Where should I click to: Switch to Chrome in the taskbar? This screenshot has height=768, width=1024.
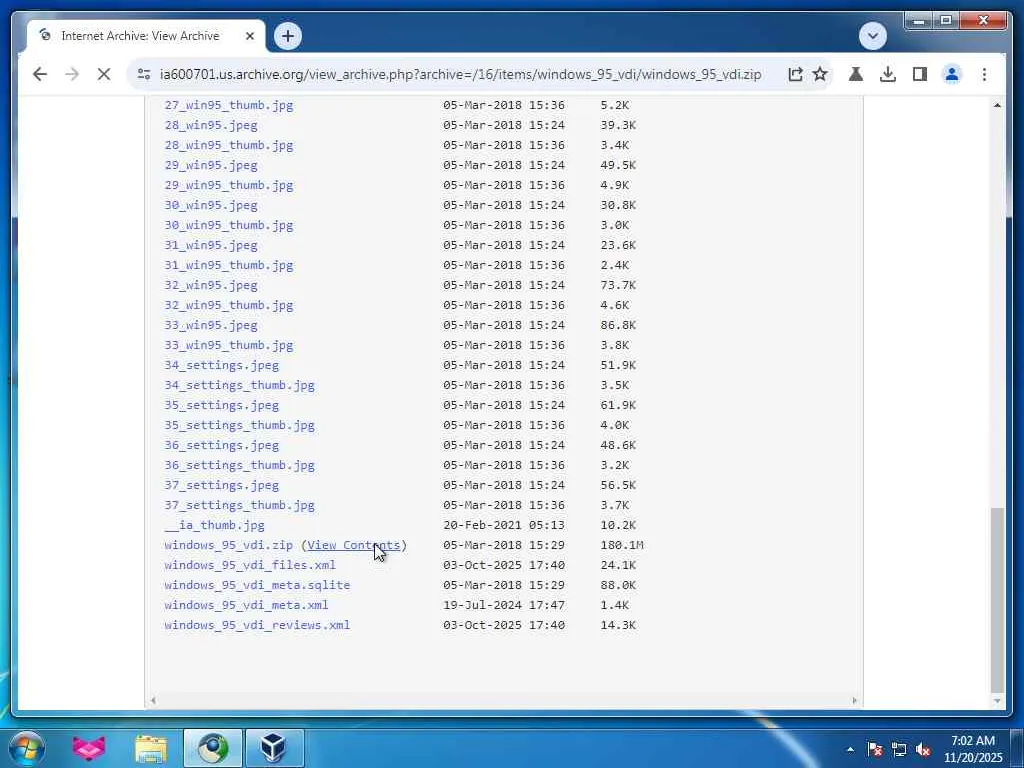[x=213, y=748]
